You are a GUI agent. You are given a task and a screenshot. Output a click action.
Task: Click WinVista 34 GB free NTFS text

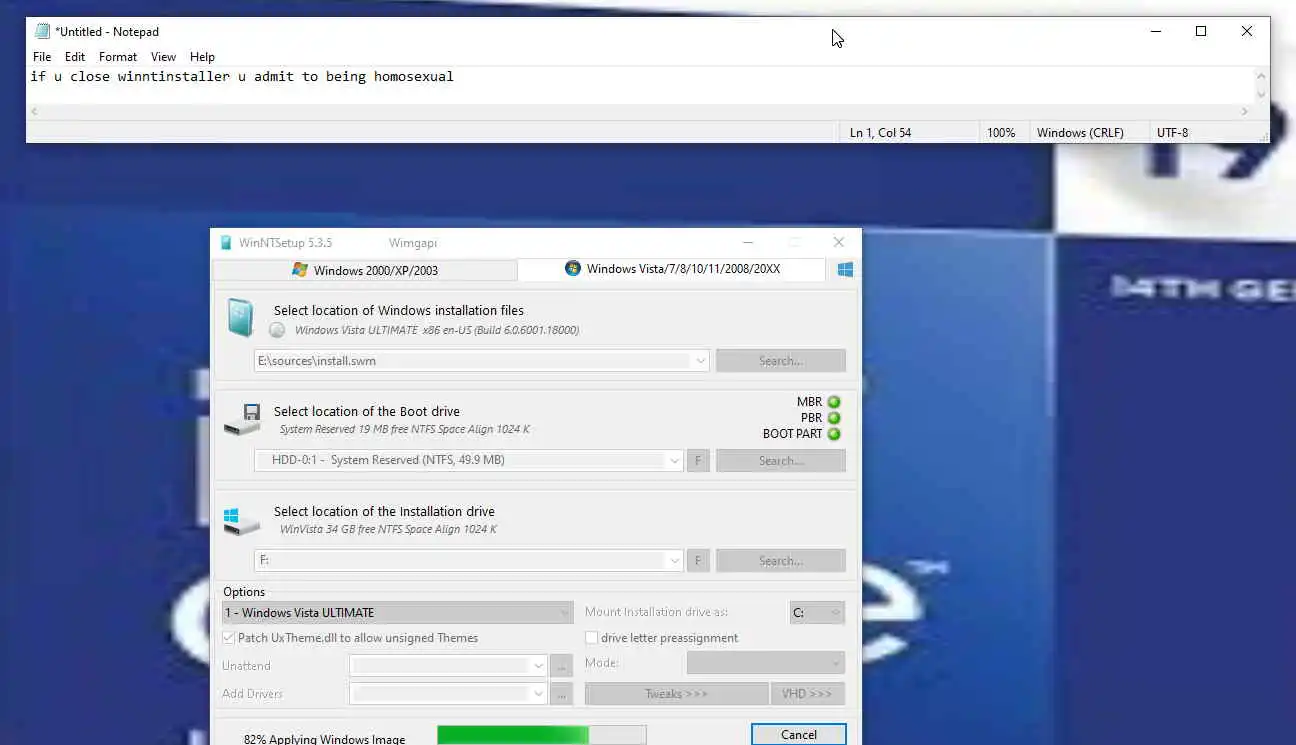point(388,529)
